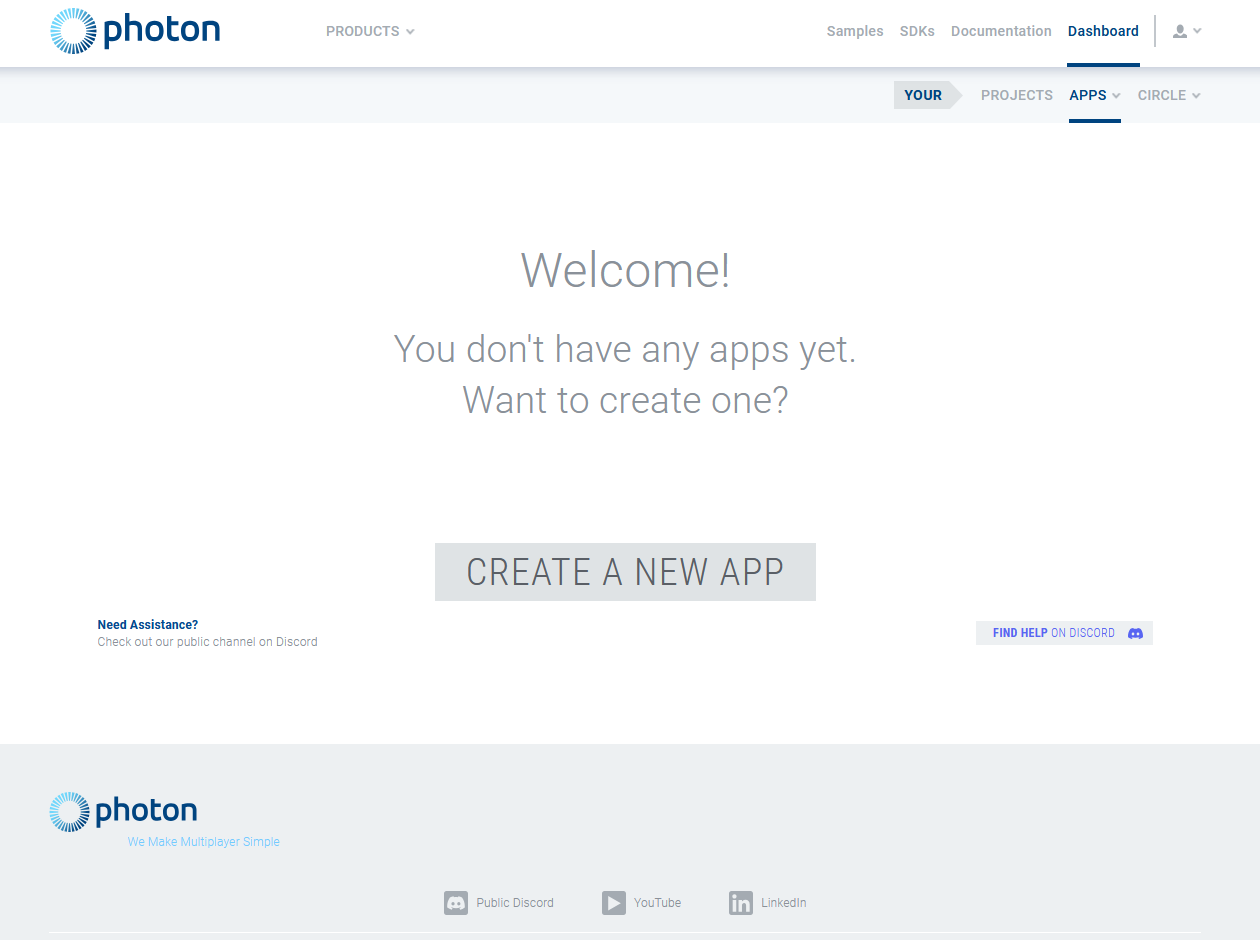Viewport: 1260px width, 940px height.
Task: Open the LinkedIn text link
Action: [784, 903]
